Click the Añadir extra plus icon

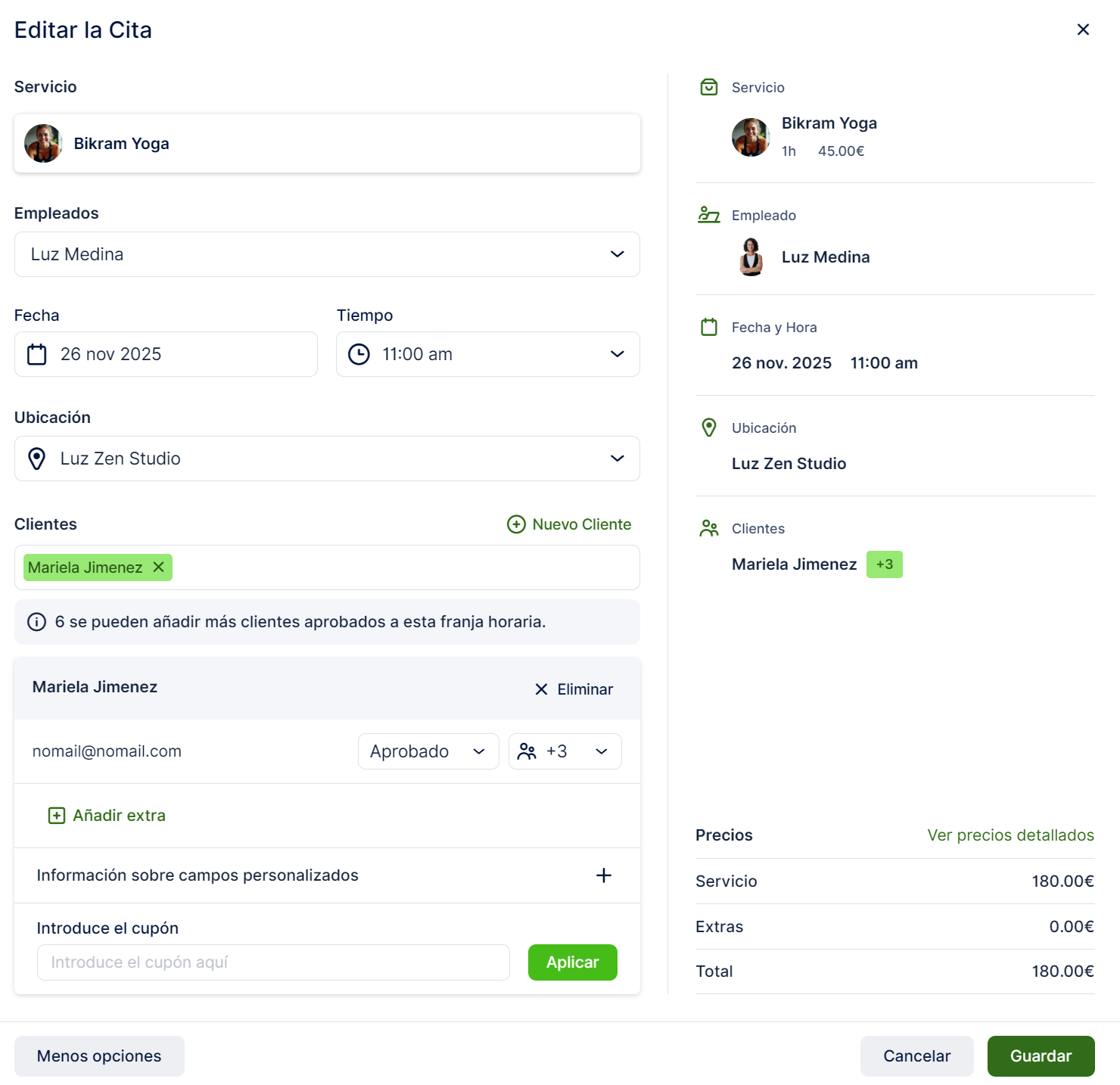coord(57,816)
